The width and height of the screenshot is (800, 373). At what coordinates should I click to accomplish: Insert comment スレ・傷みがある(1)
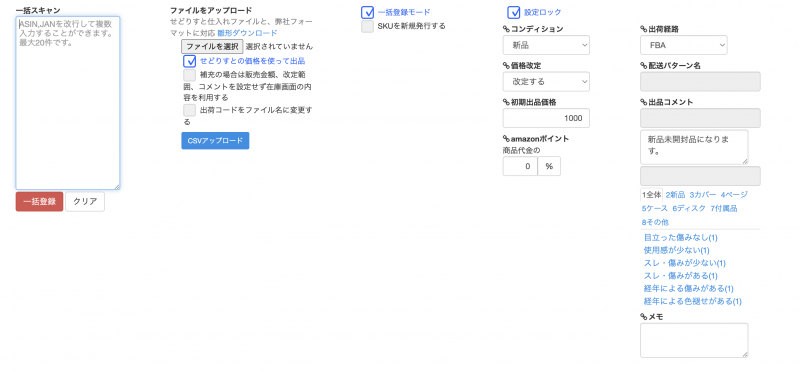(x=681, y=276)
